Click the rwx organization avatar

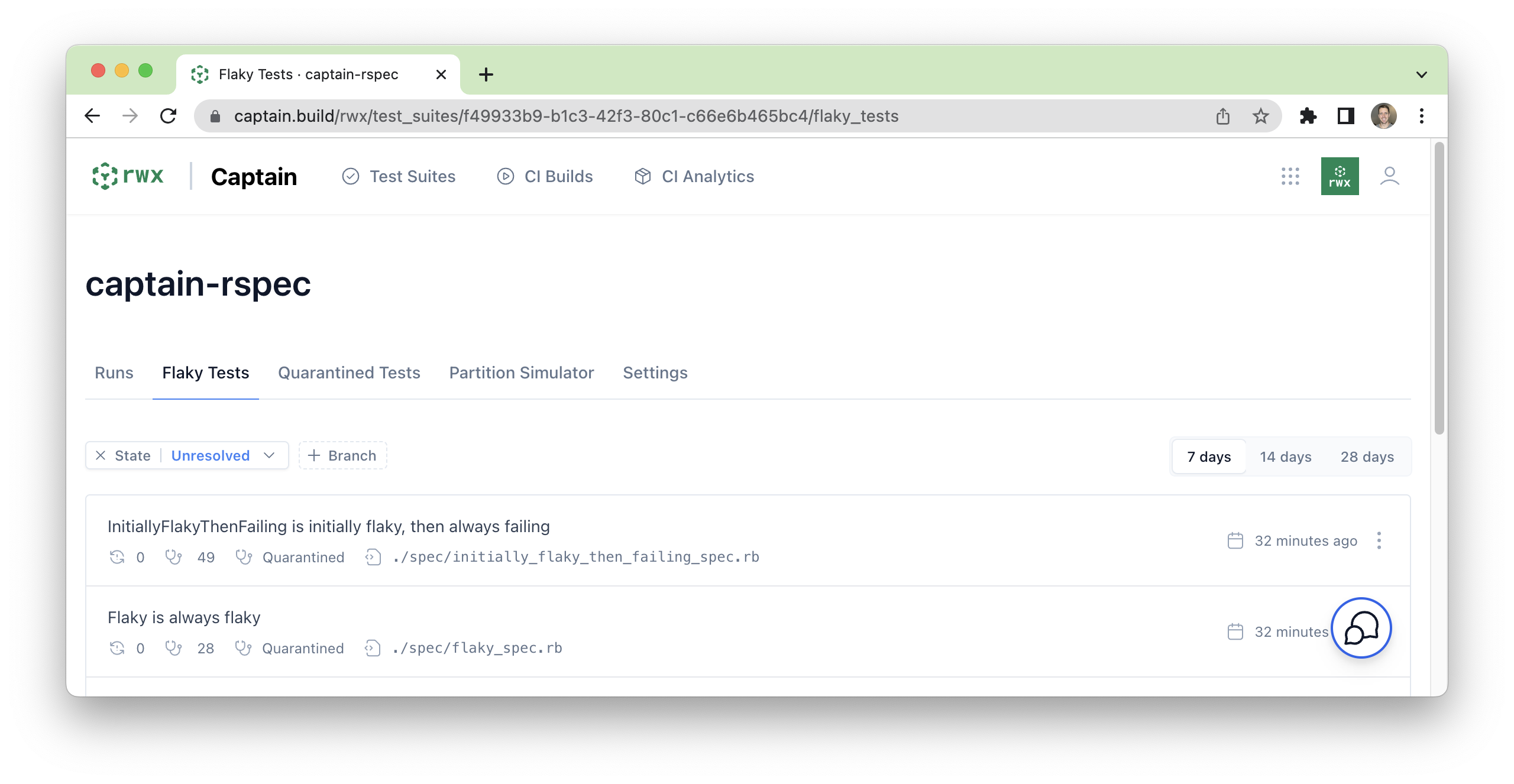(1340, 176)
